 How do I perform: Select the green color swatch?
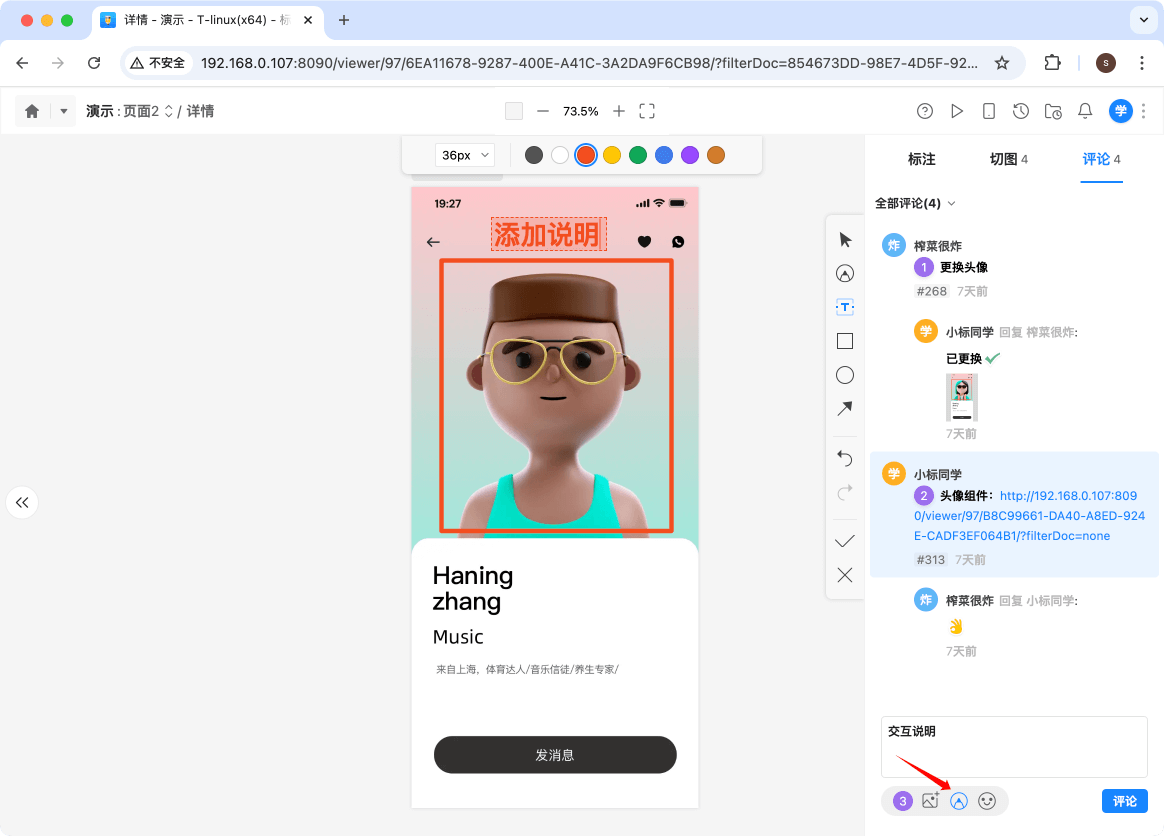click(x=638, y=155)
